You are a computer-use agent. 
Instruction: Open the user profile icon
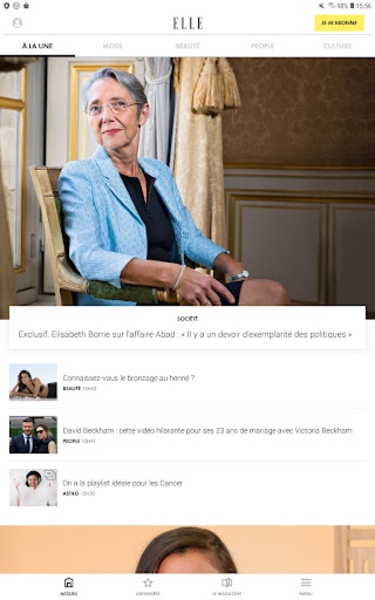tap(17, 23)
